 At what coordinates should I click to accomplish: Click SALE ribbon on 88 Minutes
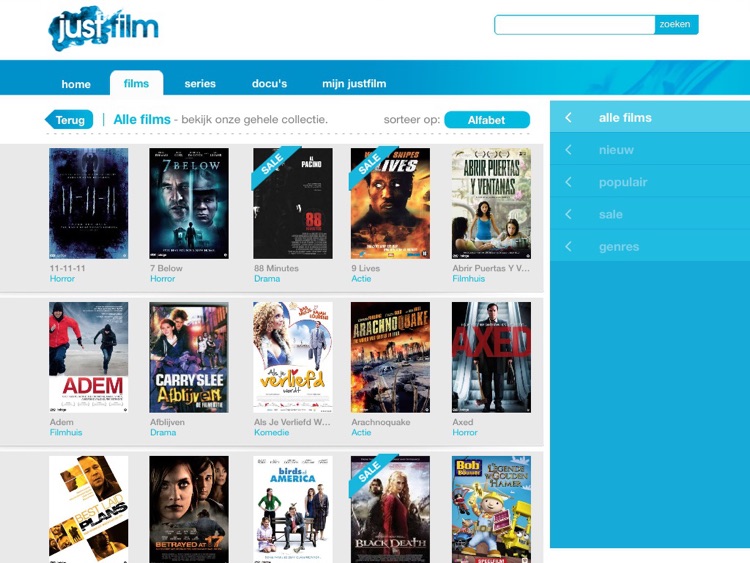point(273,166)
